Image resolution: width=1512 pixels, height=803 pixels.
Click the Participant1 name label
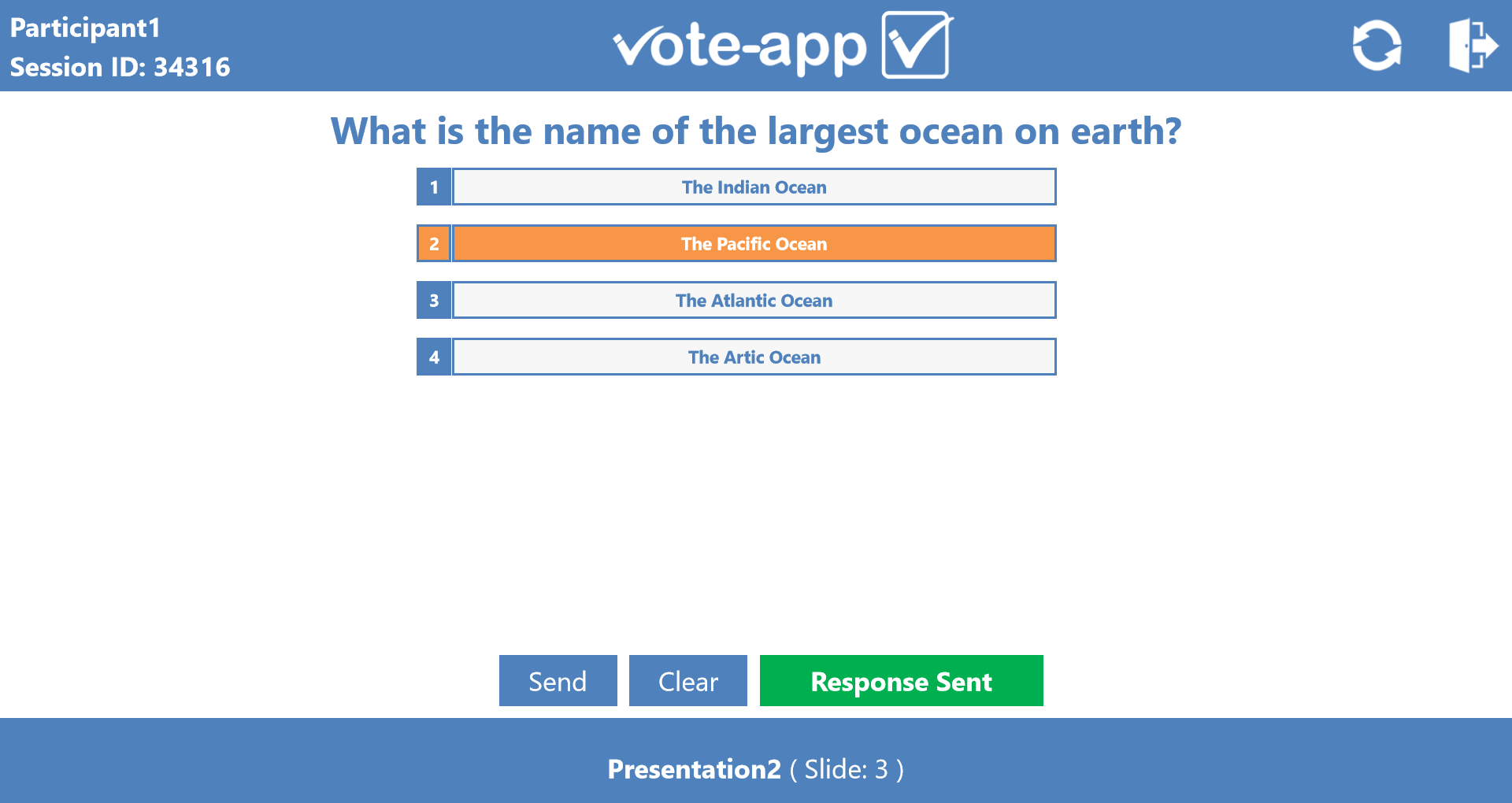point(85,28)
